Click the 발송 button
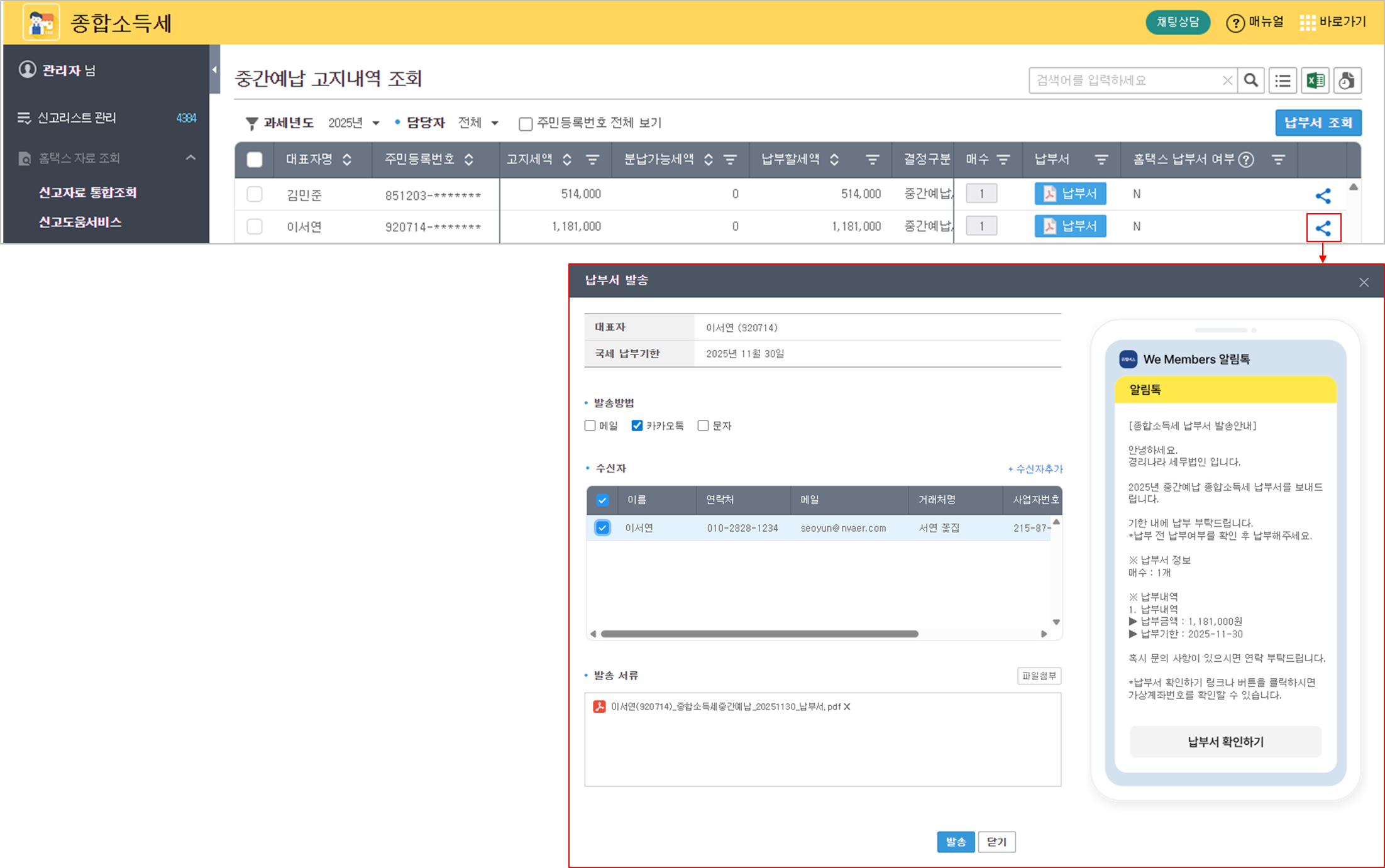 pos(956,842)
